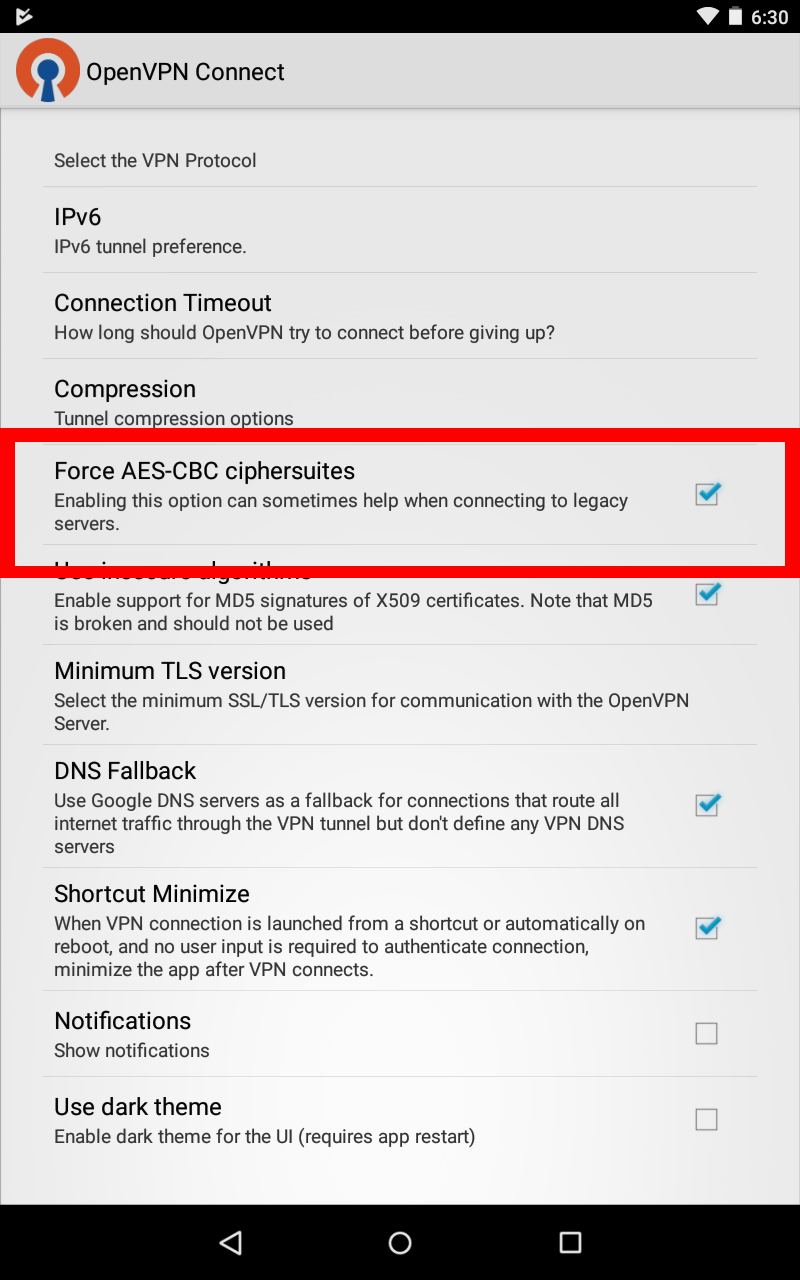The height and width of the screenshot is (1280, 800).
Task: Tap the Android back navigation triangle
Action: (231, 1242)
